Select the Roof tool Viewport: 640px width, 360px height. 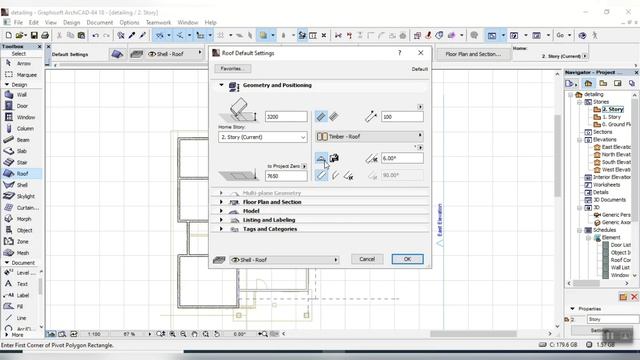[x=21, y=173]
